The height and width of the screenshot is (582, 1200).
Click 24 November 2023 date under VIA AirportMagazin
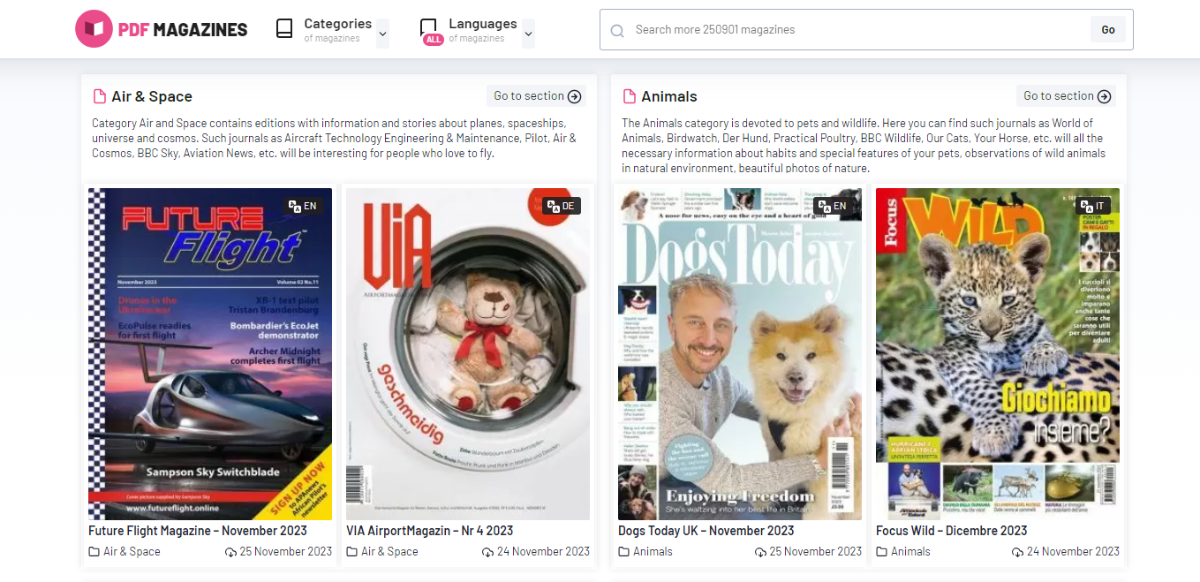536,551
